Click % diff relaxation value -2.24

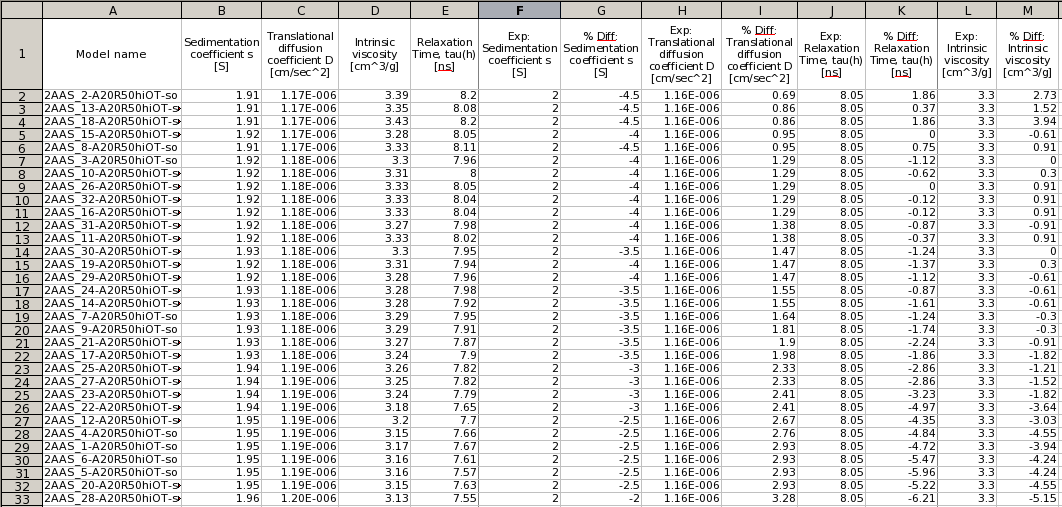(x=901, y=343)
